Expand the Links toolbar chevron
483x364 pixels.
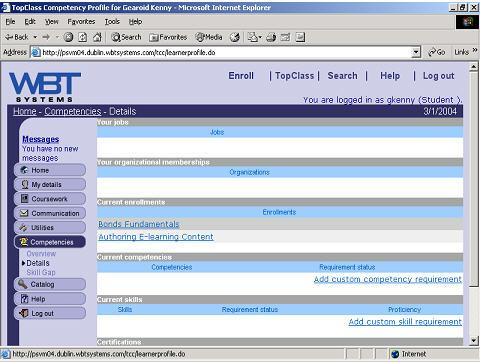475,51
